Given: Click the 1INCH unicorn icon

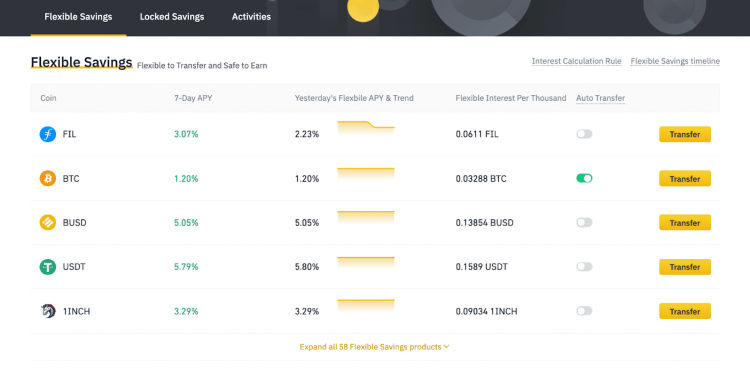Looking at the screenshot, I should pyautogui.click(x=48, y=311).
